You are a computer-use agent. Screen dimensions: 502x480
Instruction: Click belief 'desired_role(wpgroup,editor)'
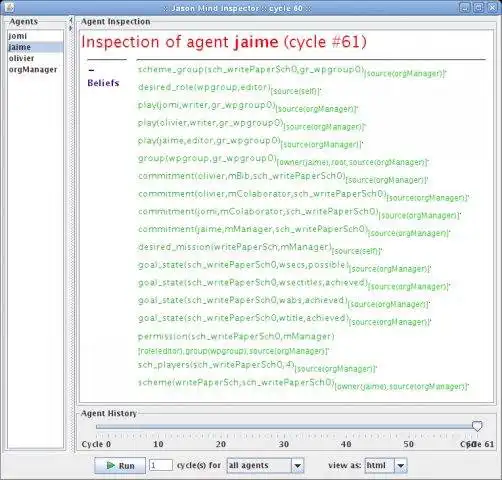pos(204,87)
